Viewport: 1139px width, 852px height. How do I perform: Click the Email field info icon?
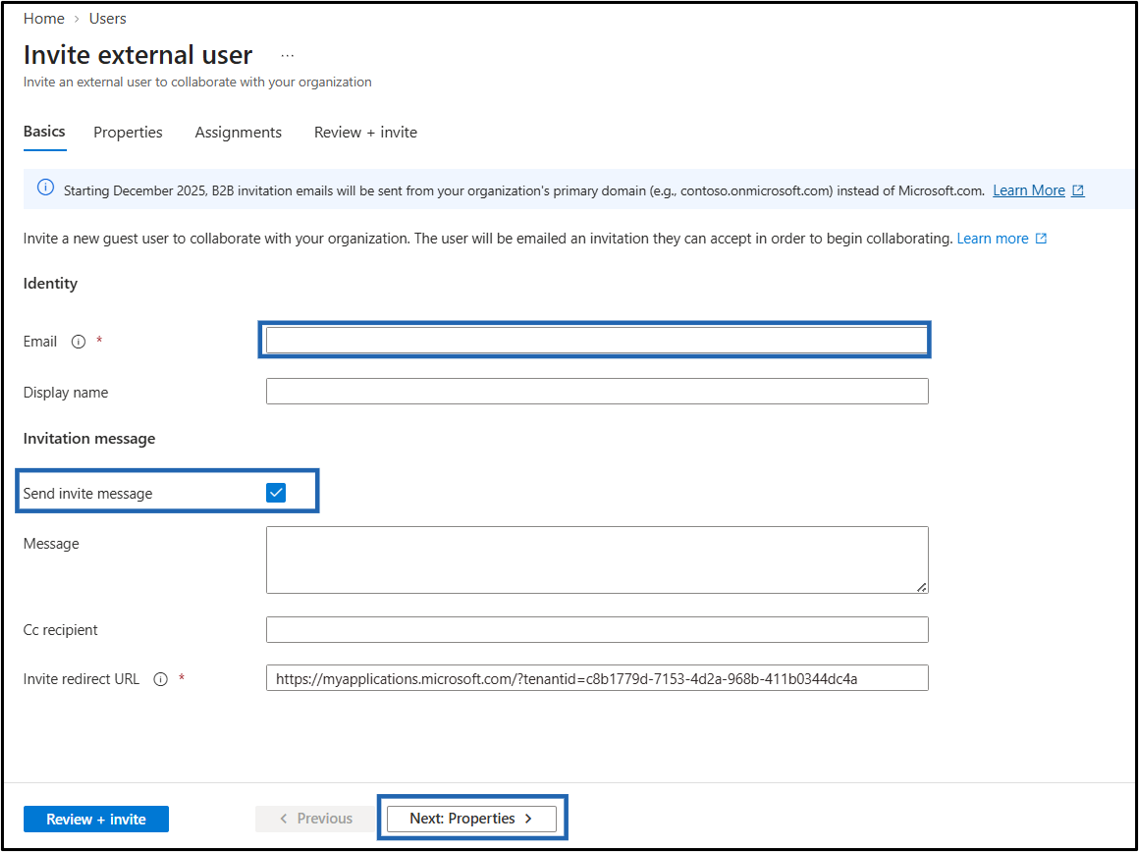pos(78,341)
